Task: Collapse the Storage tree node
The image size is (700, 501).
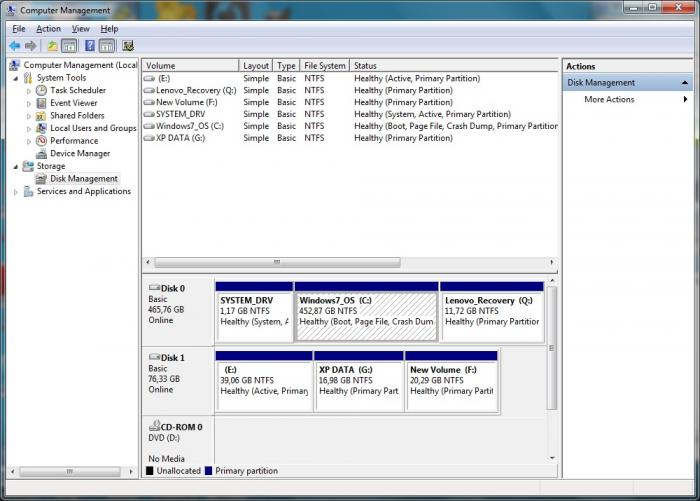Action: click(x=16, y=167)
